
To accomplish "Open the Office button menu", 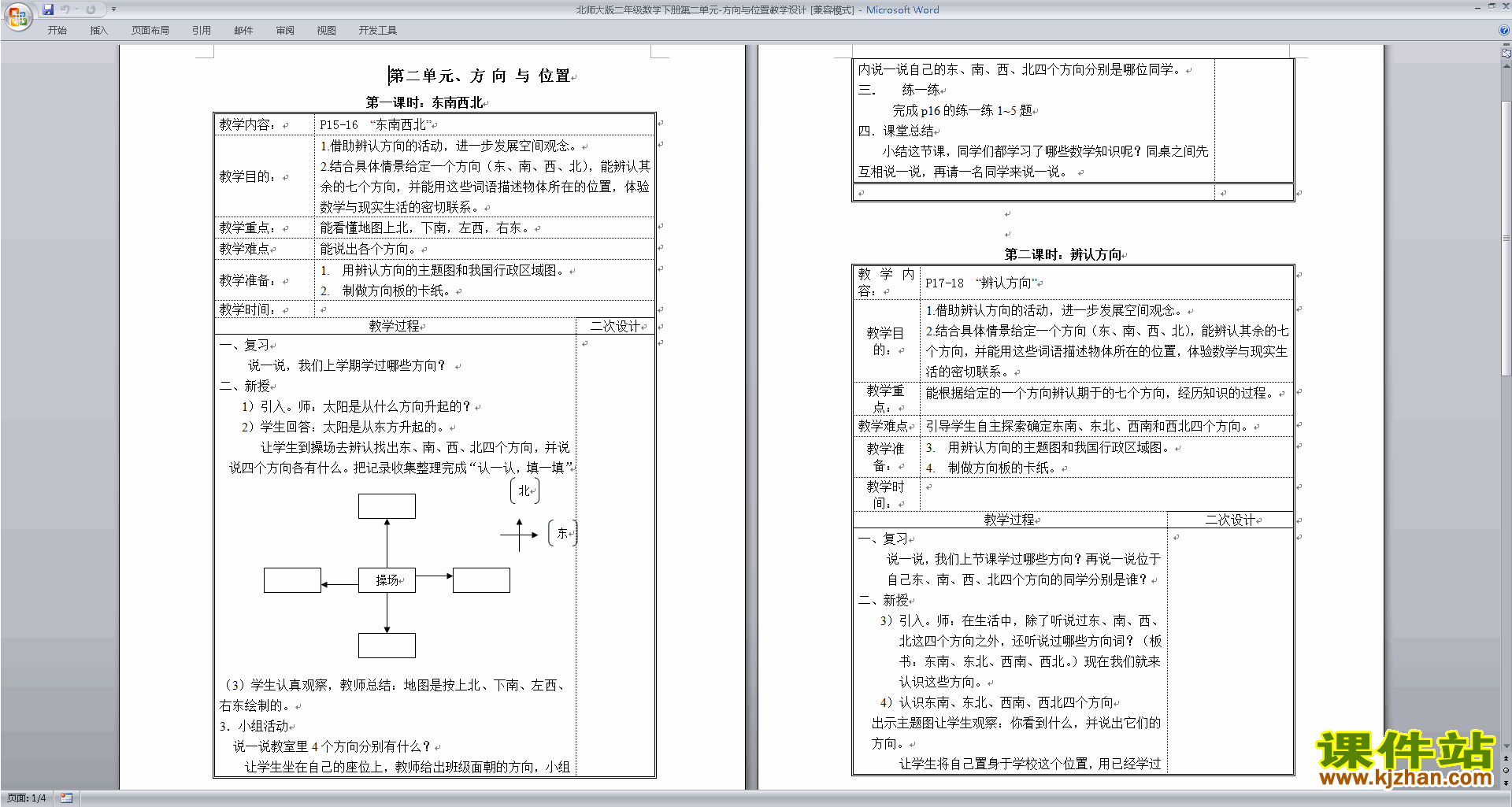I will click(17, 16).
